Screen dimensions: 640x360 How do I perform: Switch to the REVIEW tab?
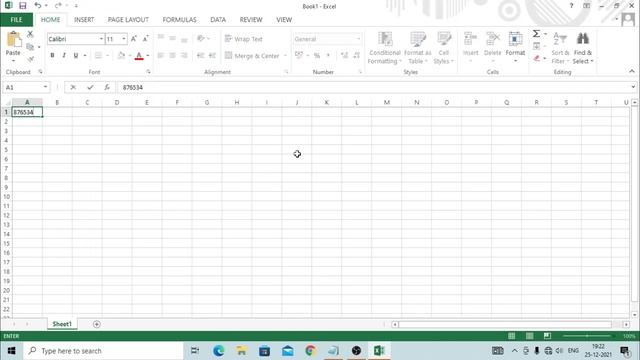point(251,20)
